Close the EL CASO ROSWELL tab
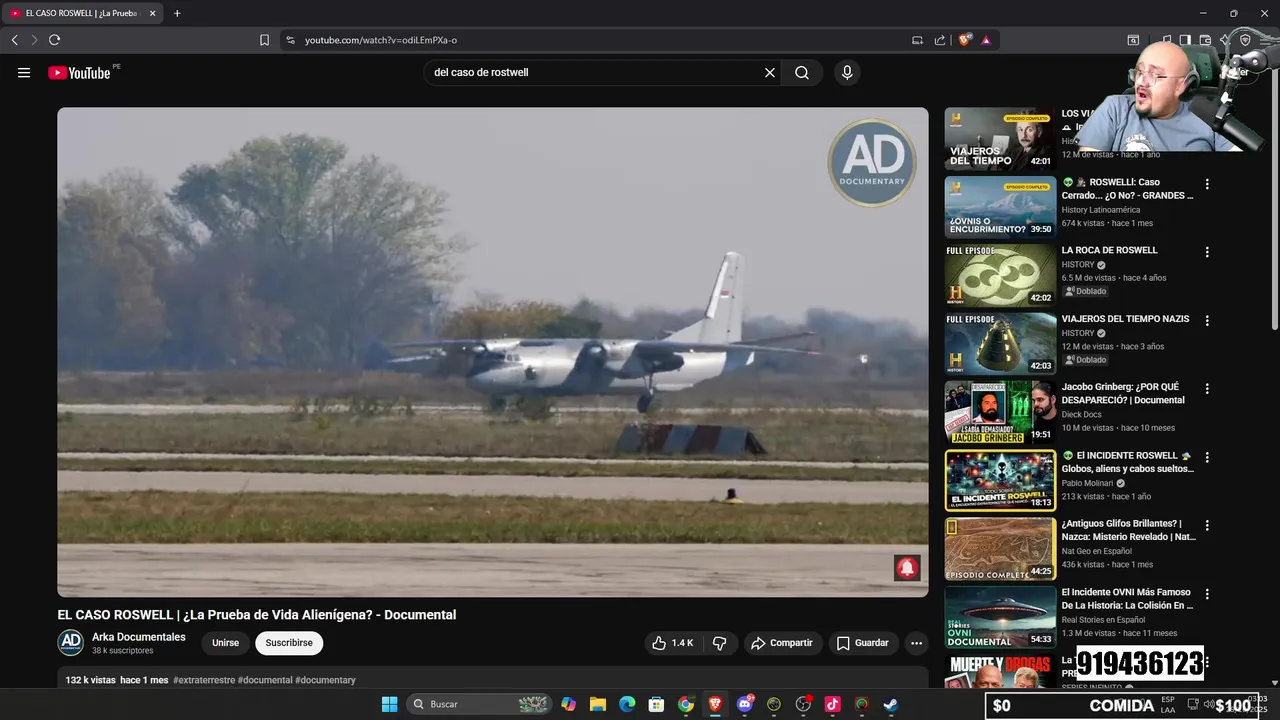Screen dimensions: 1280x720 151,13
